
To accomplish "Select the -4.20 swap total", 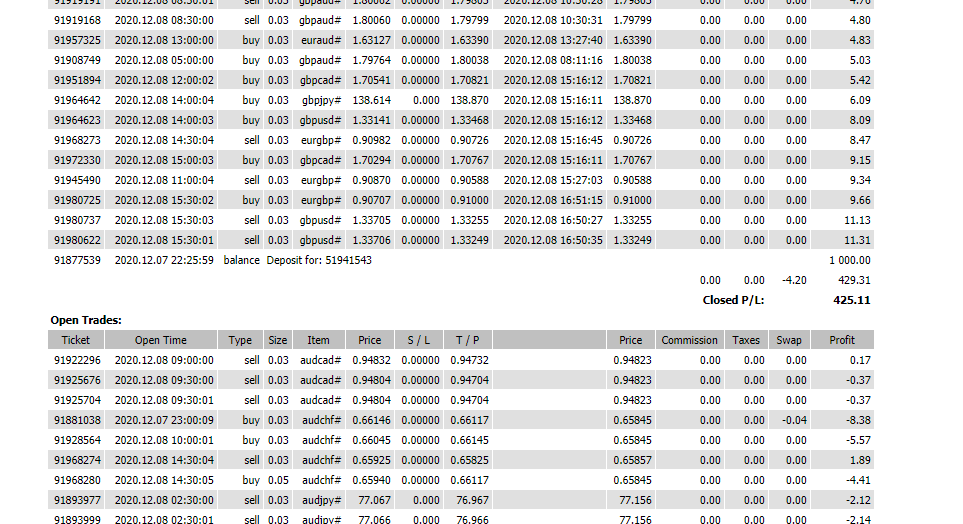I will point(794,280).
